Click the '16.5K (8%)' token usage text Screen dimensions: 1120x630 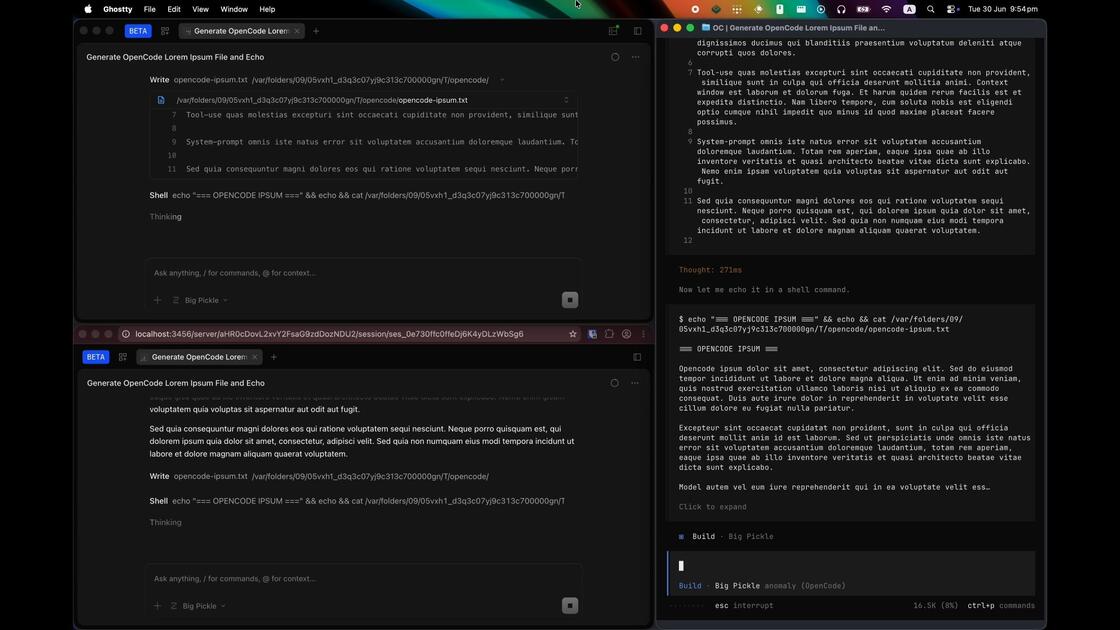click(935, 605)
